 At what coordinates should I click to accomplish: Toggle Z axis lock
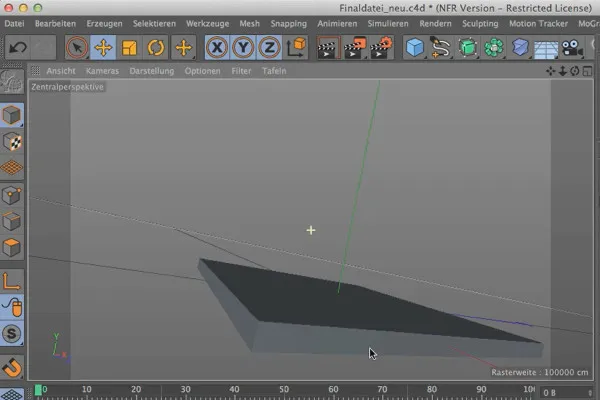point(269,47)
